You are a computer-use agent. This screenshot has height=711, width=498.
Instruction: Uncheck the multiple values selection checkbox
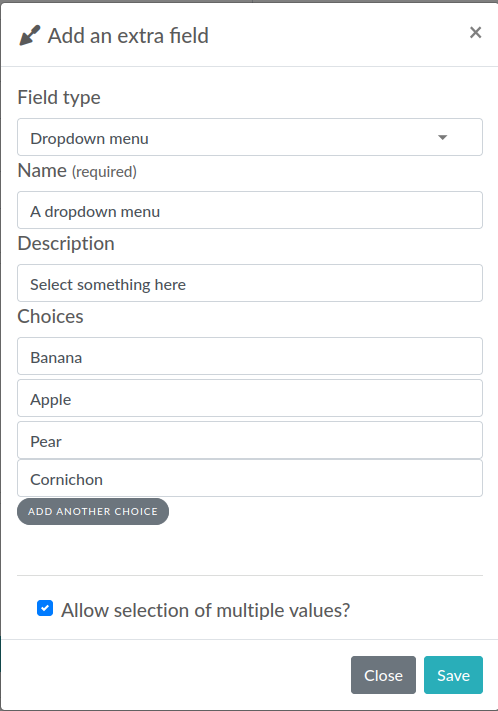(x=45, y=609)
